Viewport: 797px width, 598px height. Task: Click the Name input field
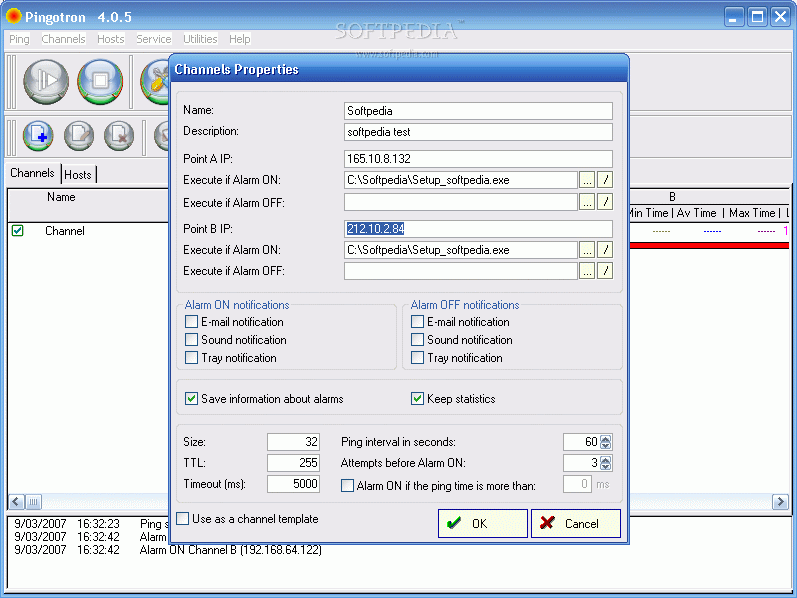pos(478,111)
